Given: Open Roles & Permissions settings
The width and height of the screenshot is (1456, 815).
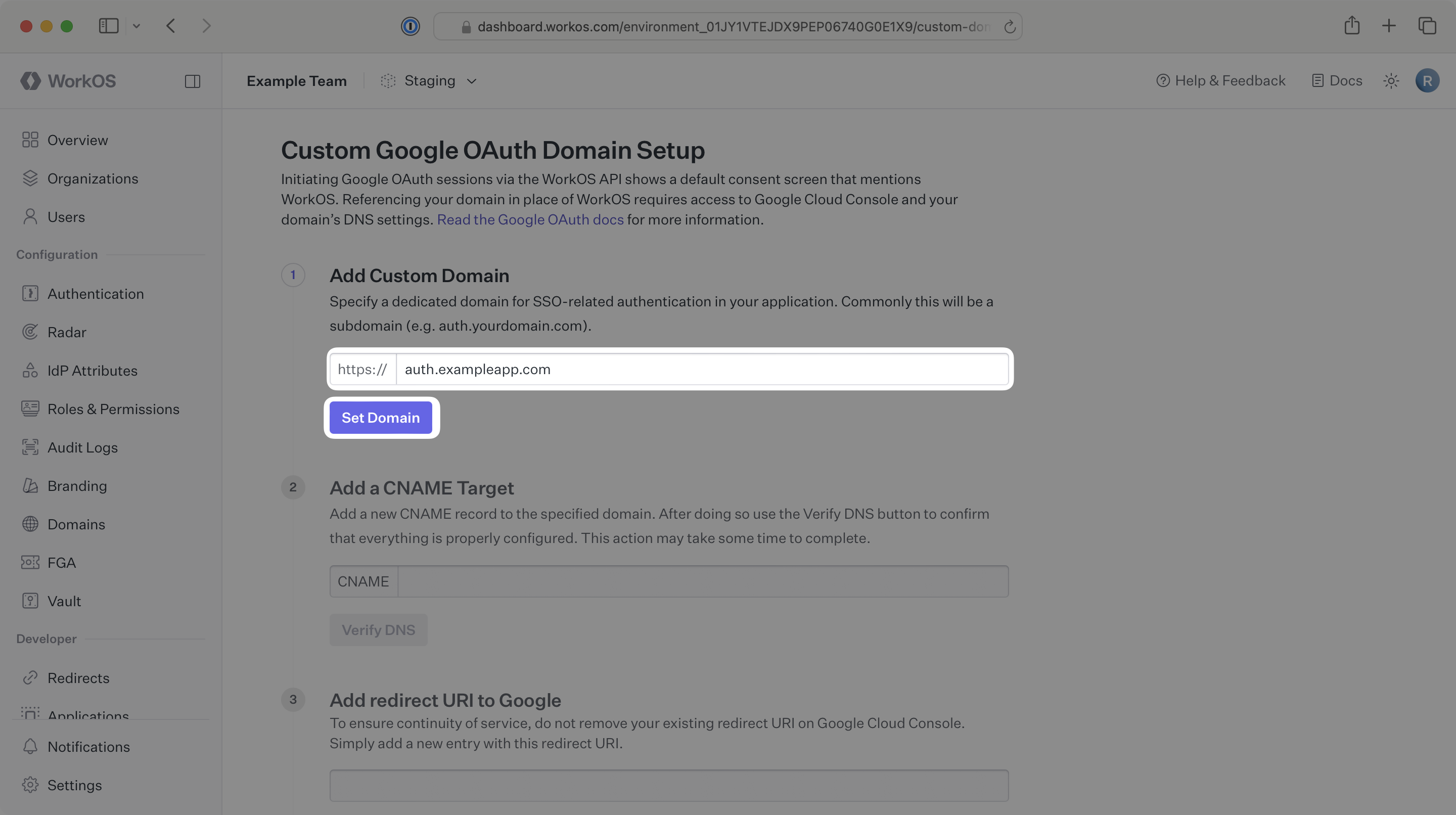Looking at the screenshot, I should tap(113, 409).
